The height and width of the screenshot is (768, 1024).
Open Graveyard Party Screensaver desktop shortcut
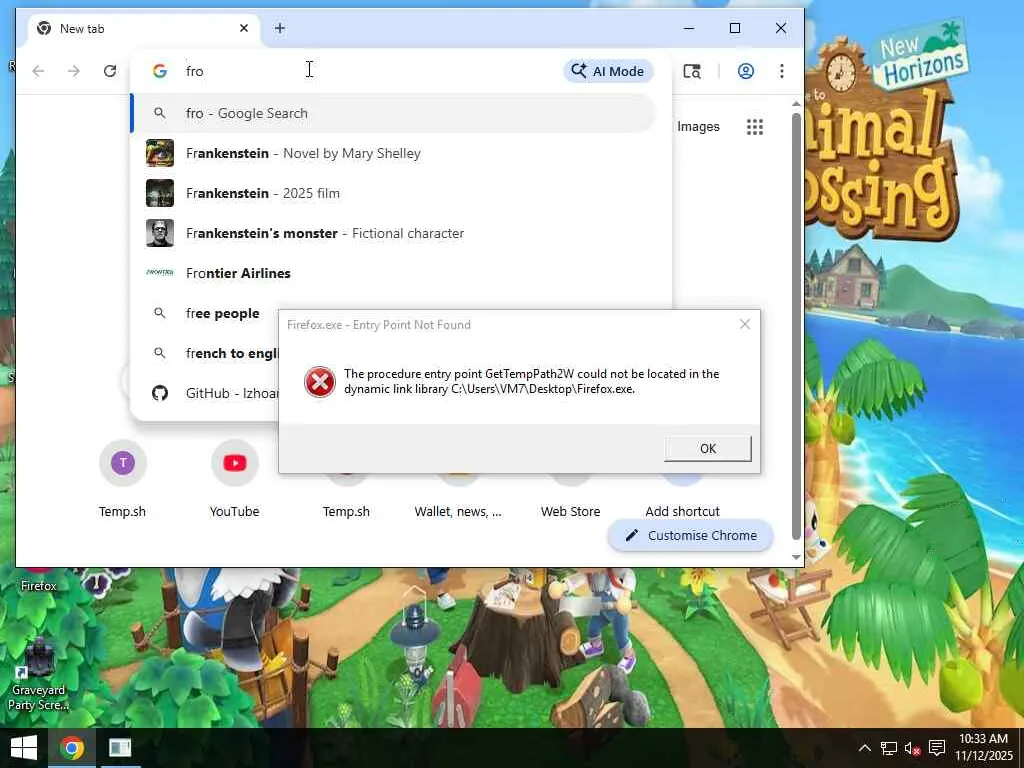click(x=38, y=676)
